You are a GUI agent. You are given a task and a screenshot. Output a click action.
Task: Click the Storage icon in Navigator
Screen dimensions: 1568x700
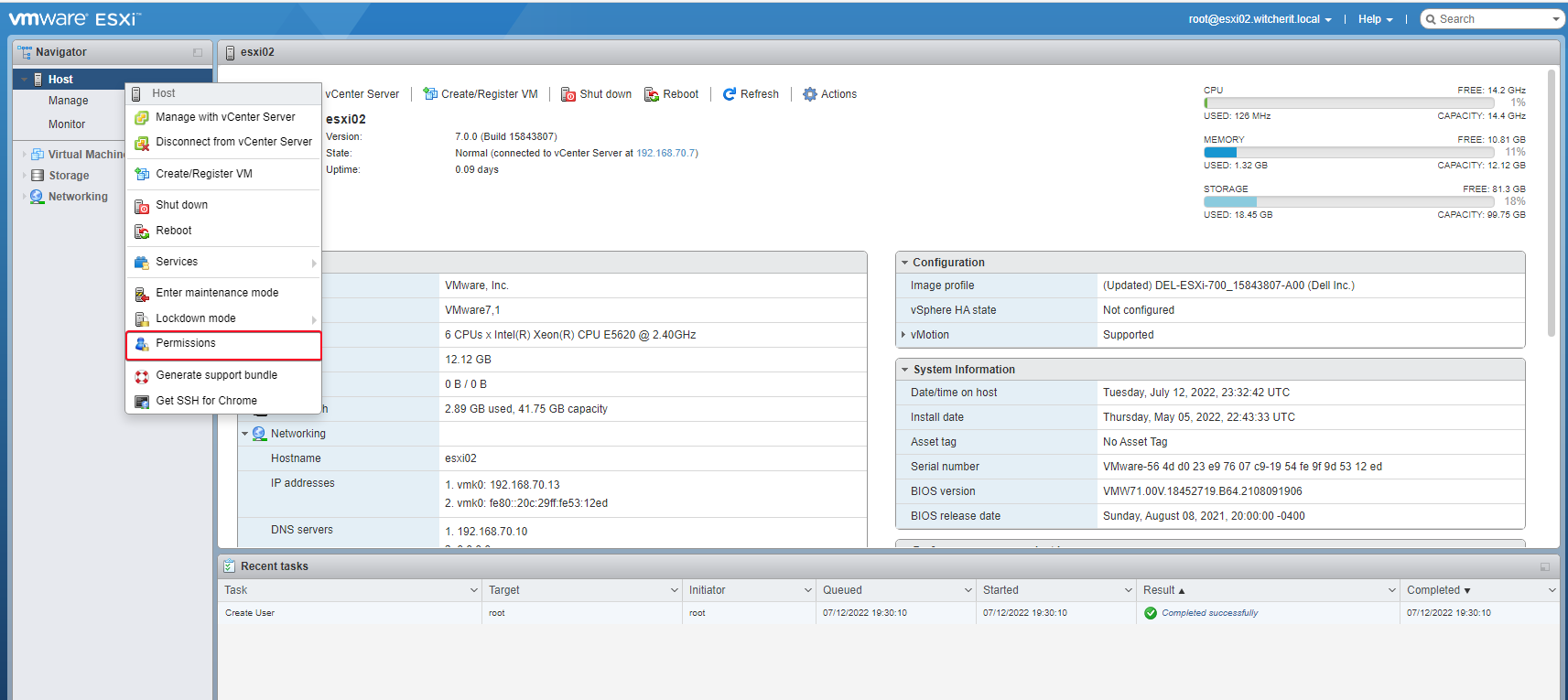tap(38, 176)
